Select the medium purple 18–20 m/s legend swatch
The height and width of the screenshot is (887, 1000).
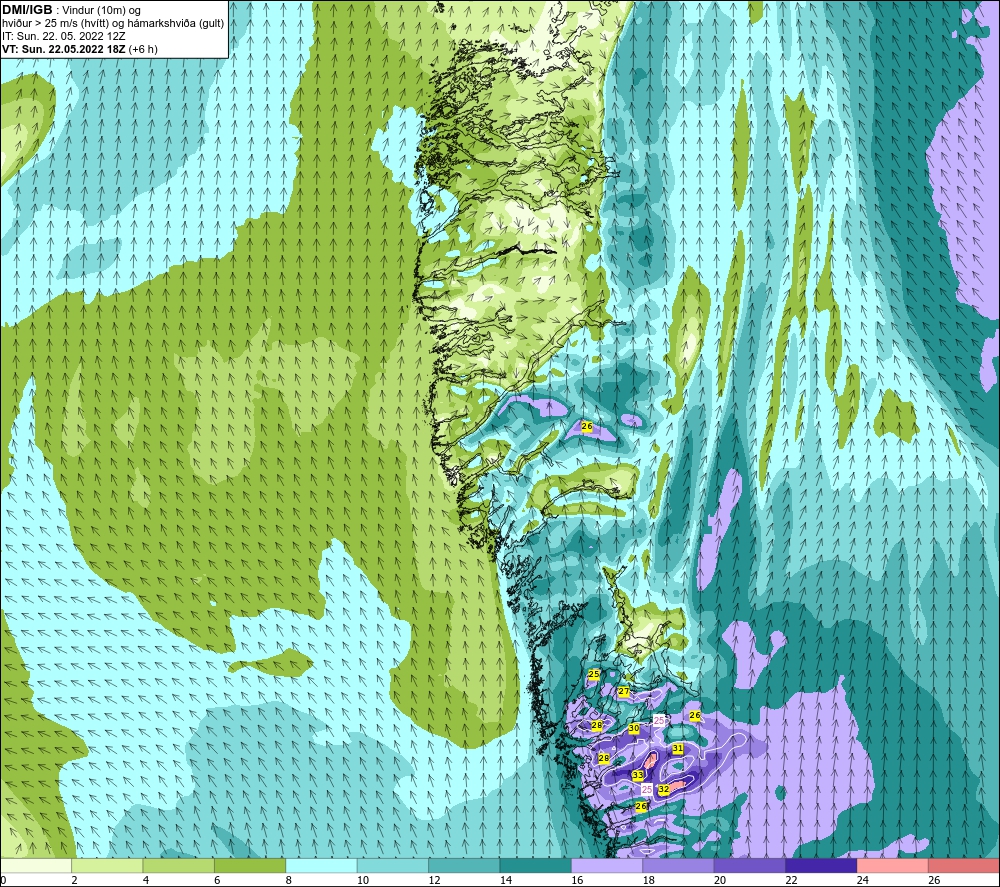[679, 865]
